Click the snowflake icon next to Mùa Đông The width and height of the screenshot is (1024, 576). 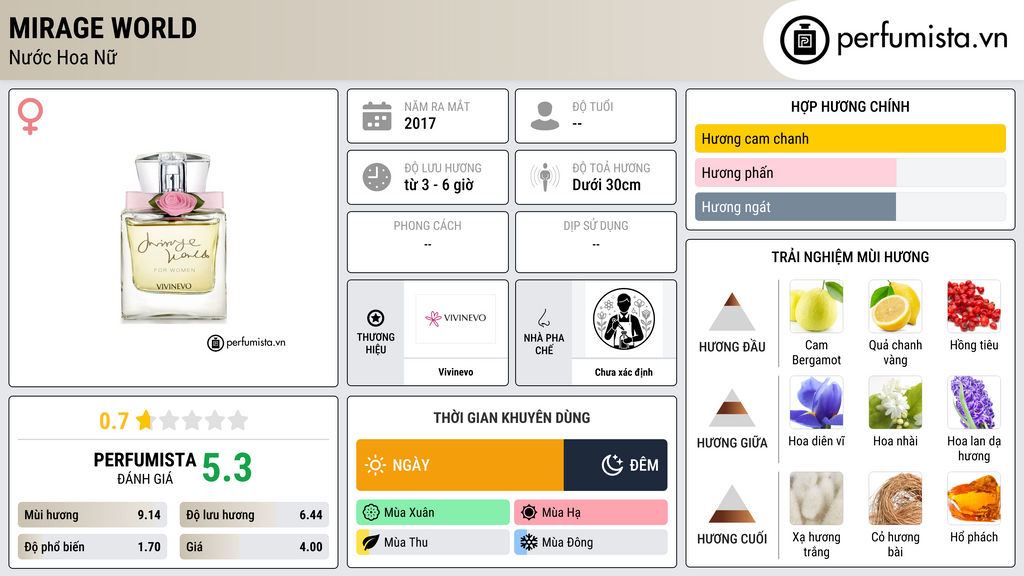click(529, 542)
